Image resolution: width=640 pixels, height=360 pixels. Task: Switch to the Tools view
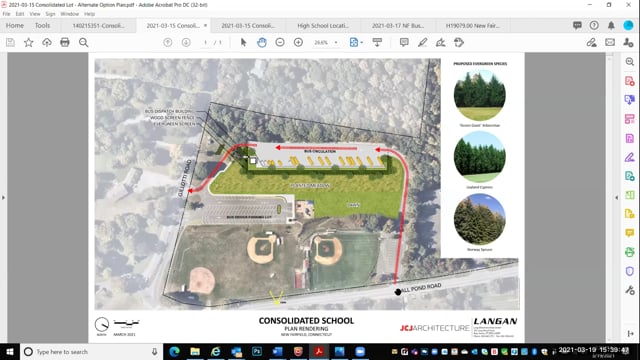click(x=42, y=26)
